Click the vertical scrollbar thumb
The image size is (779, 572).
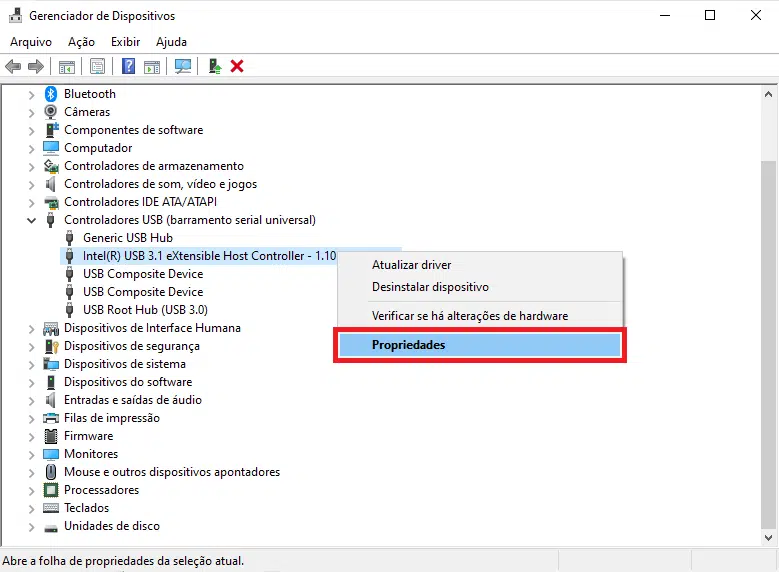pyautogui.click(x=769, y=345)
